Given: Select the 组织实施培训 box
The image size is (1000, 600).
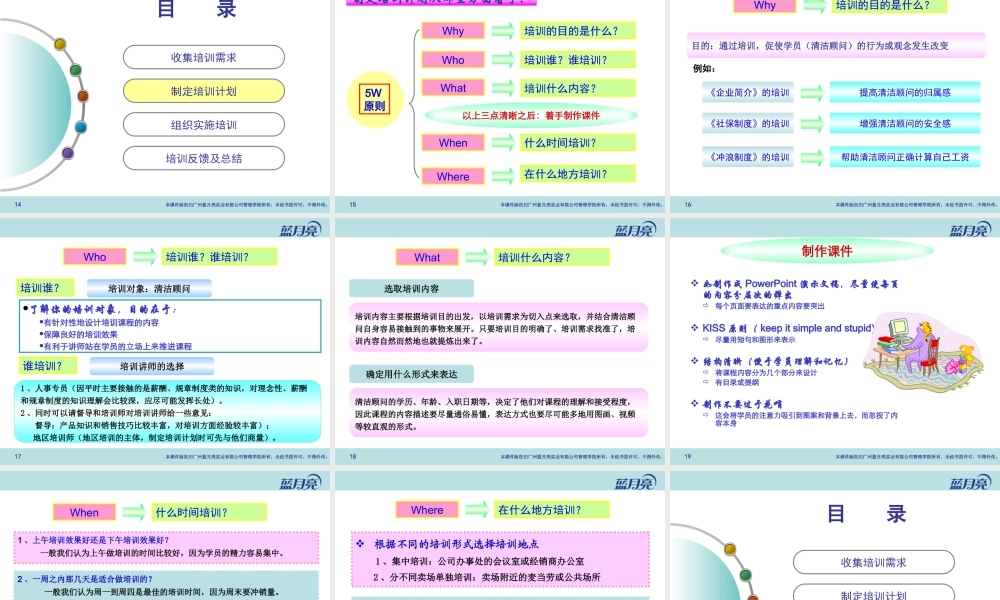Looking at the screenshot, I should pos(203,125).
